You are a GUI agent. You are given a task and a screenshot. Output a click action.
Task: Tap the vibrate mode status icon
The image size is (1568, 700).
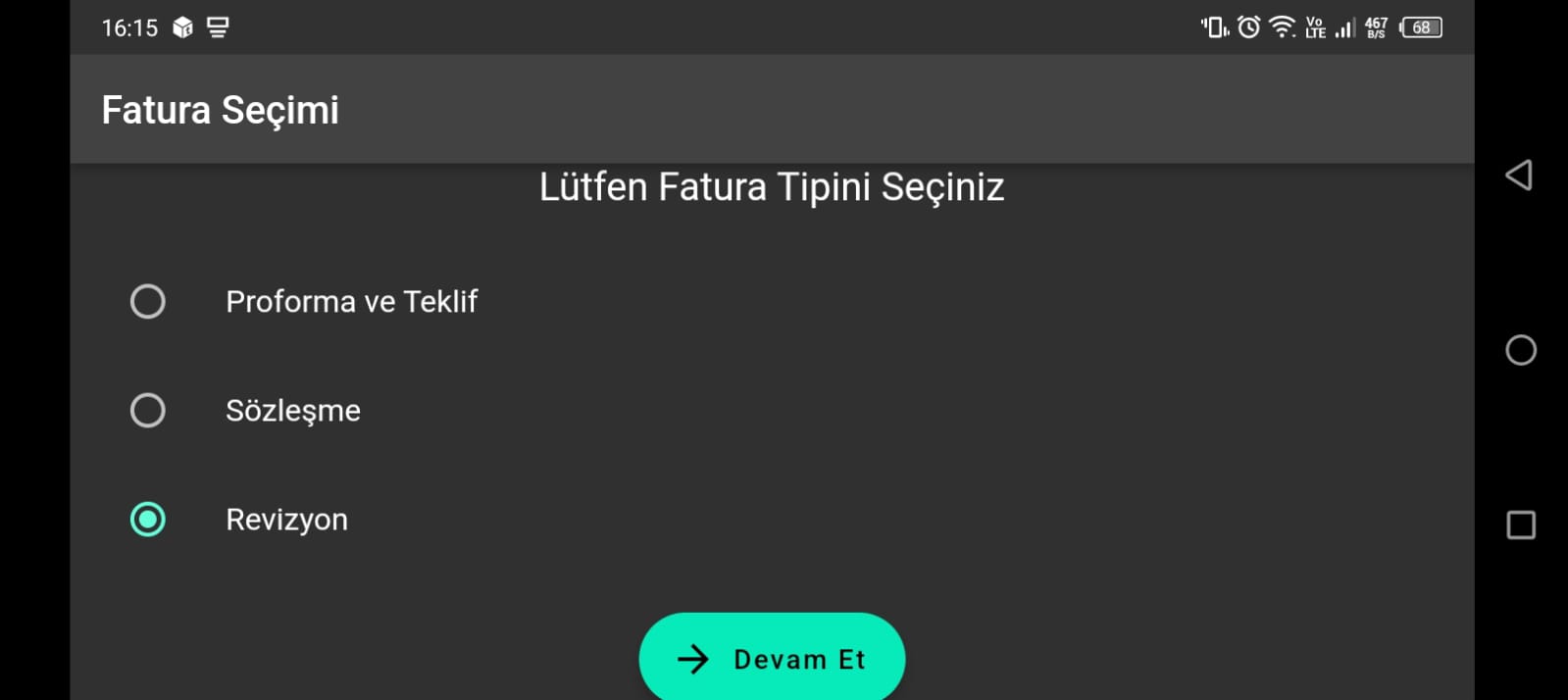click(1215, 27)
